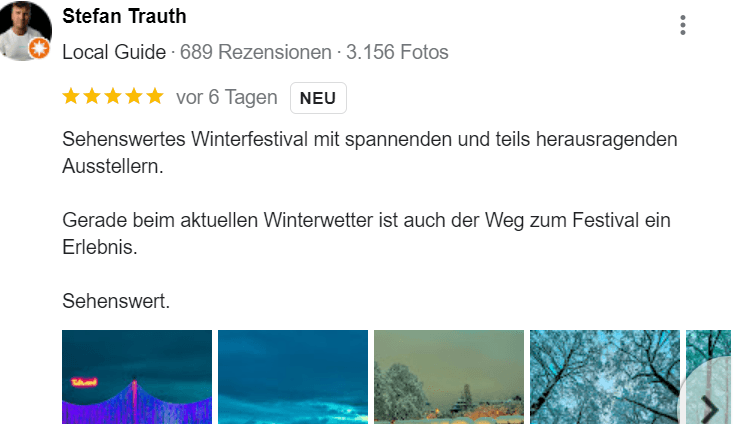The width and height of the screenshot is (753, 424).
Task: Click the NEU badge
Action: tap(318, 98)
